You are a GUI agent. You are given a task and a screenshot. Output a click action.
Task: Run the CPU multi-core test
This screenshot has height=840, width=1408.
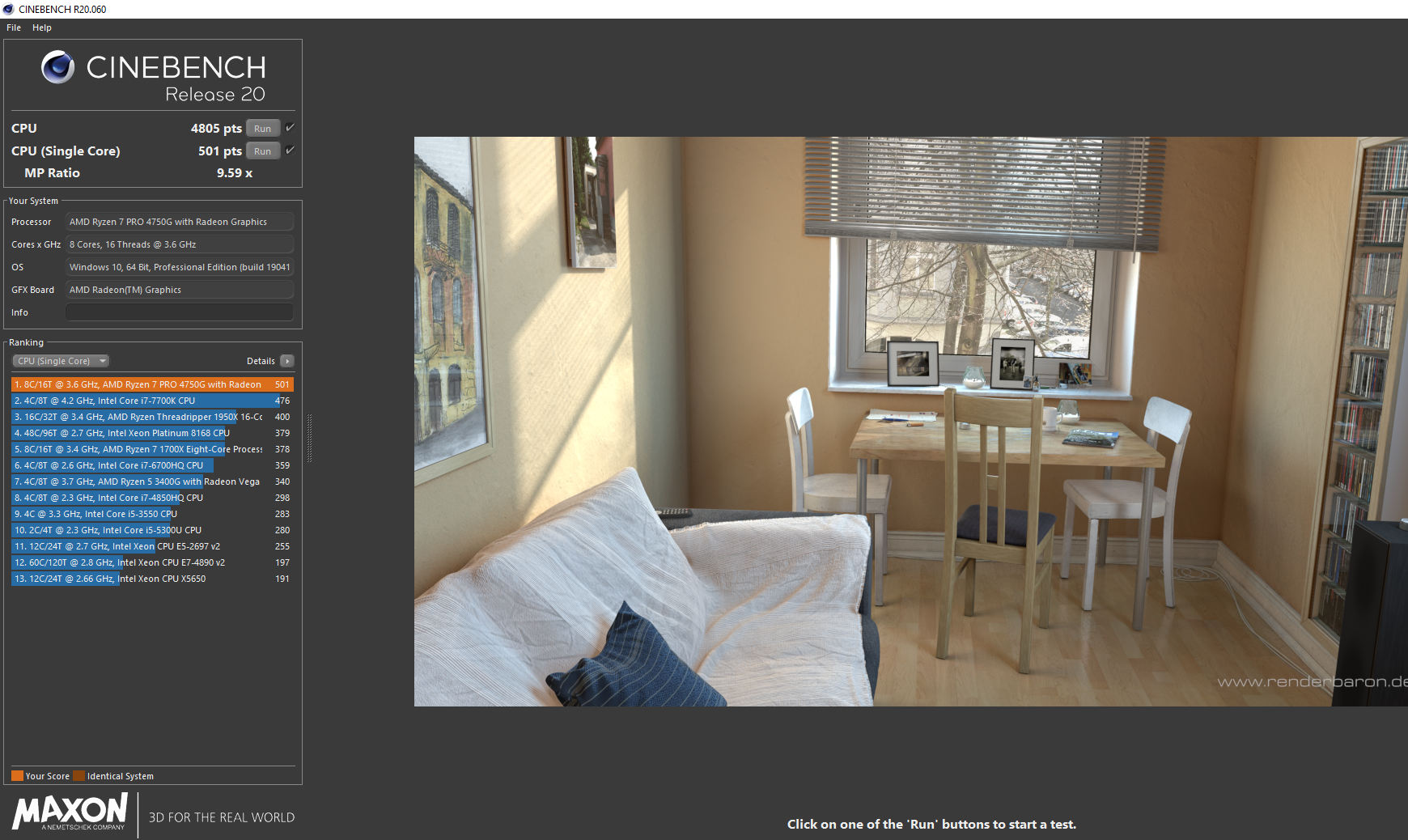[263, 129]
